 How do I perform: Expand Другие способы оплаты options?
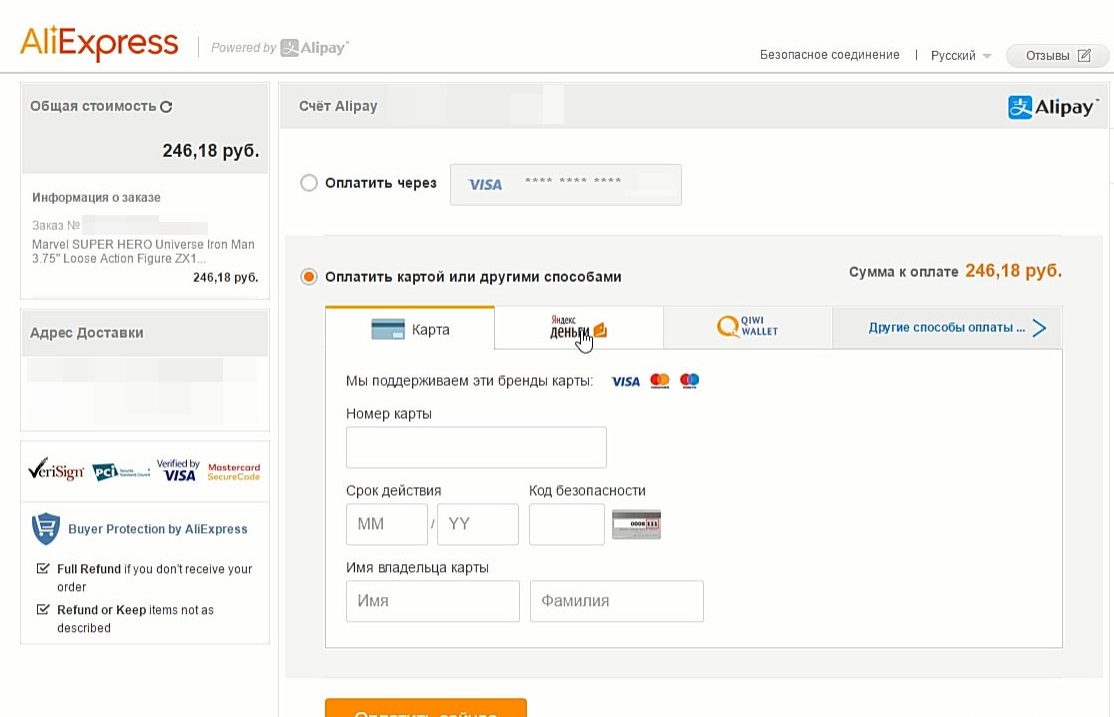coord(956,328)
